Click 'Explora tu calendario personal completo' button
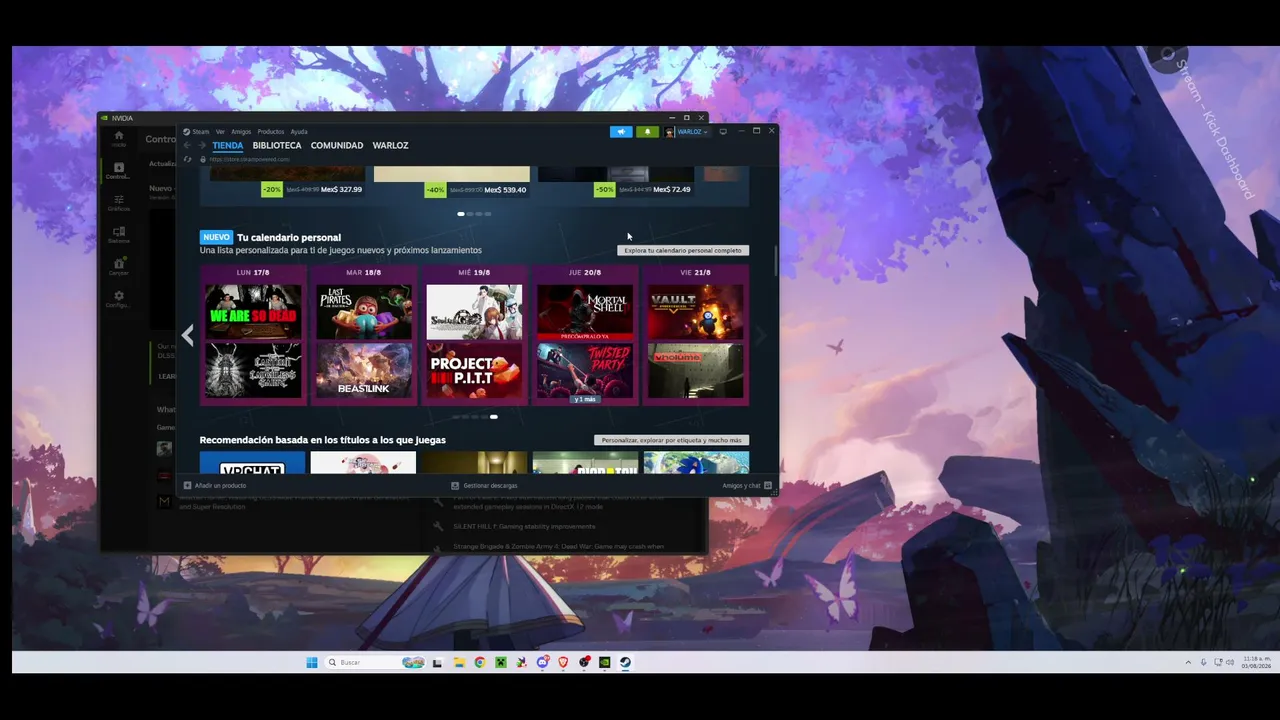This screenshot has width=1280, height=720. 683,251
